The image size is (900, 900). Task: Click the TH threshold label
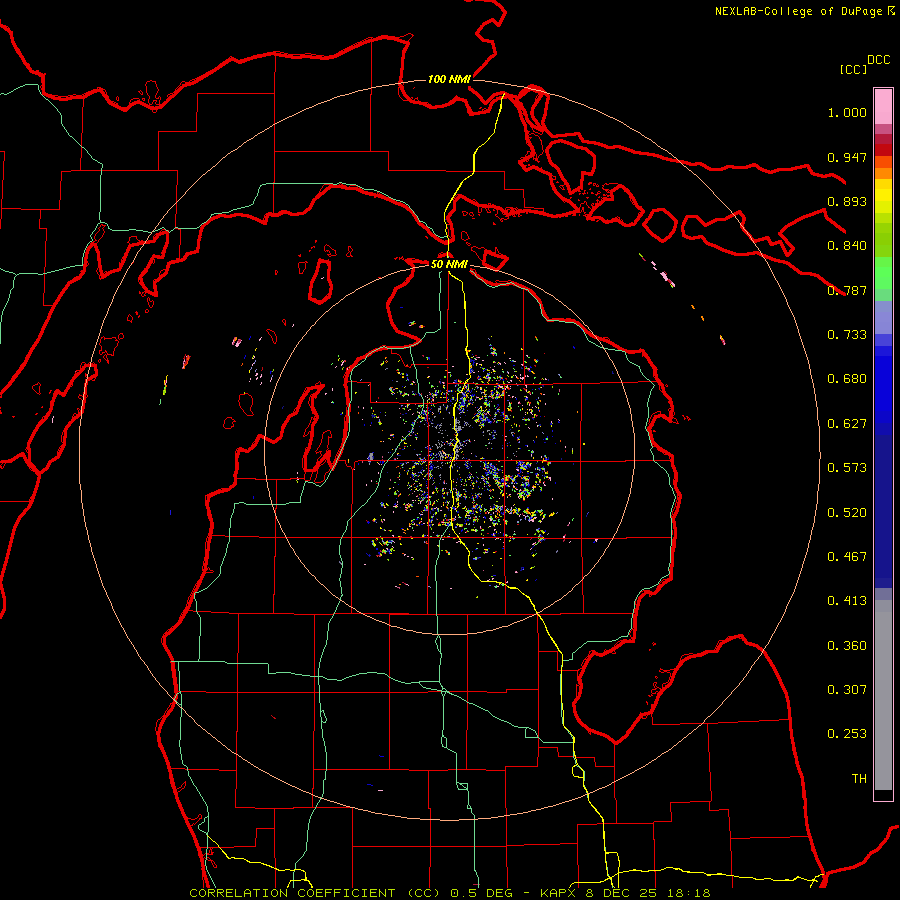[859, 779]
